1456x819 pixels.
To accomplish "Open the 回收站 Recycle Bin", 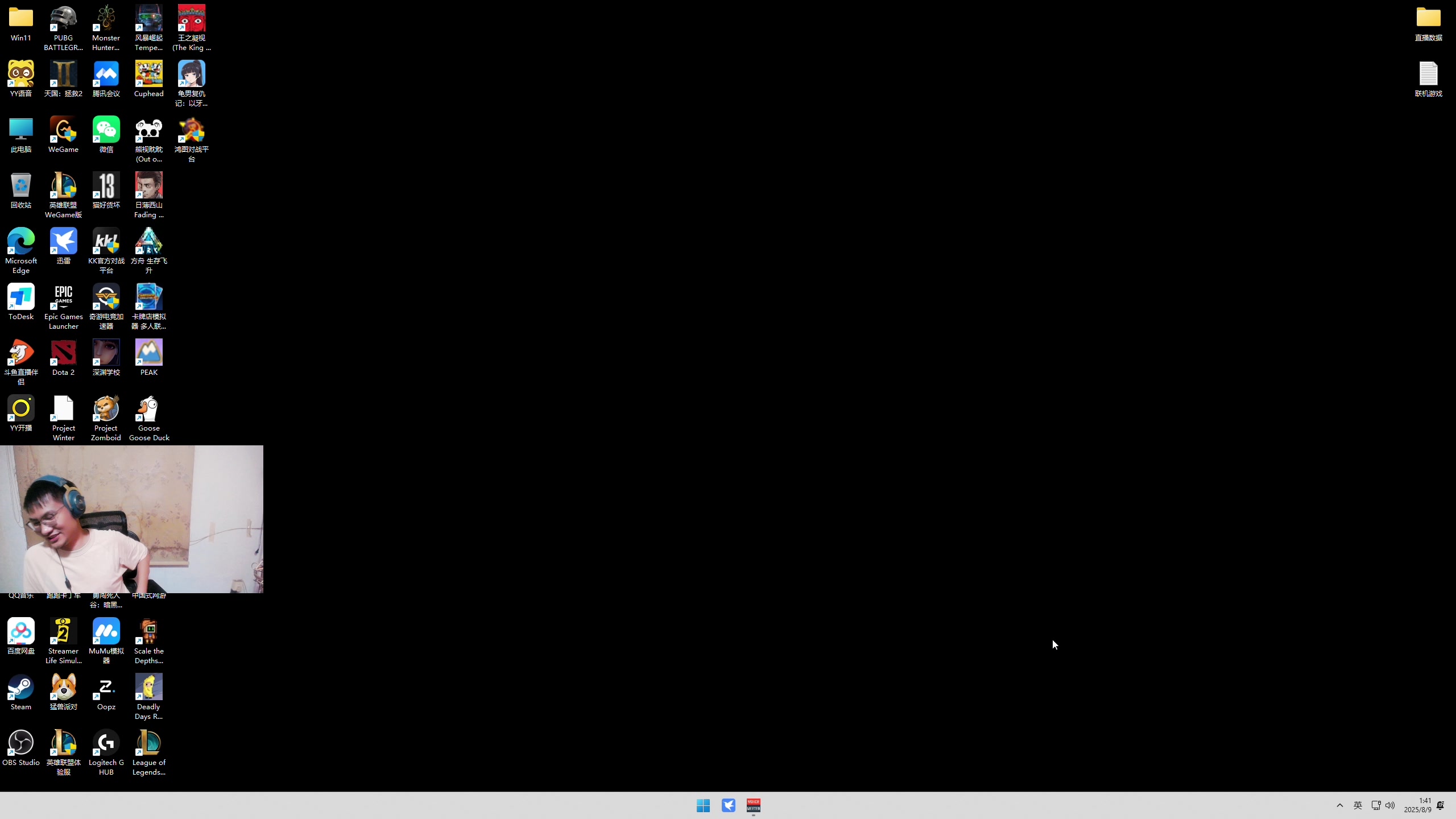I will click(x=21, y=191).
